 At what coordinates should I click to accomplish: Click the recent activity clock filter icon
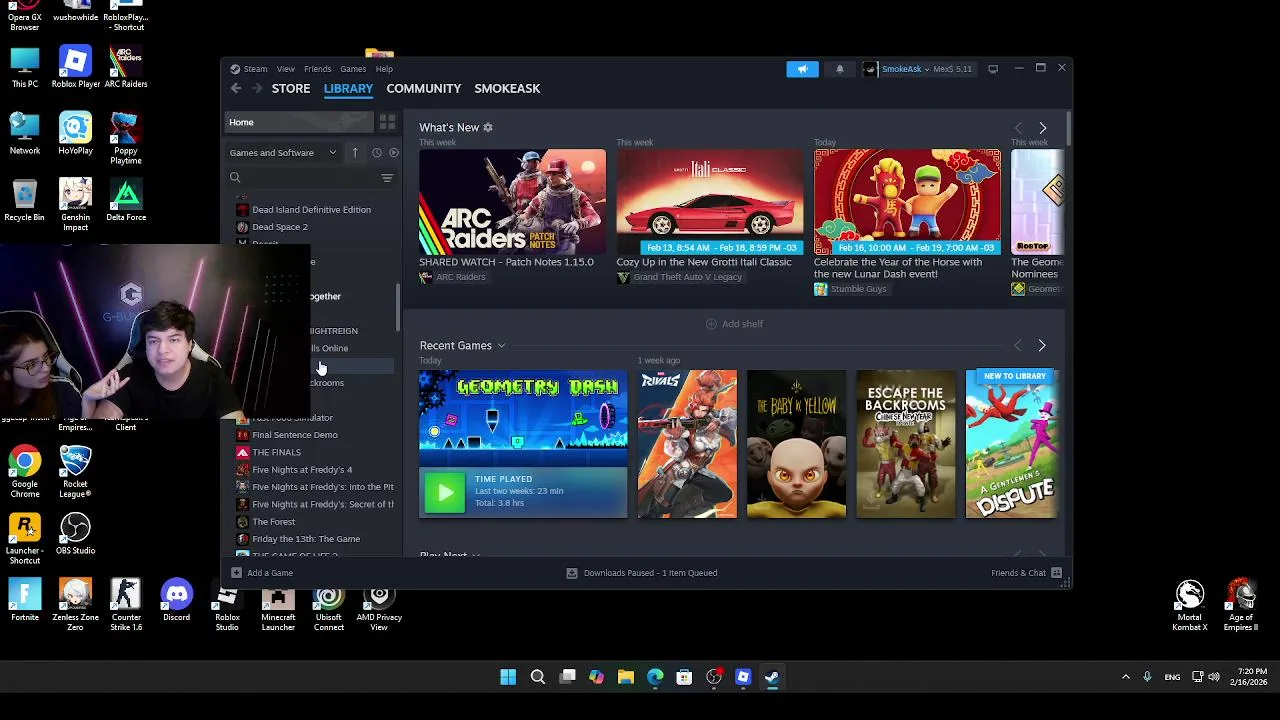377,153
